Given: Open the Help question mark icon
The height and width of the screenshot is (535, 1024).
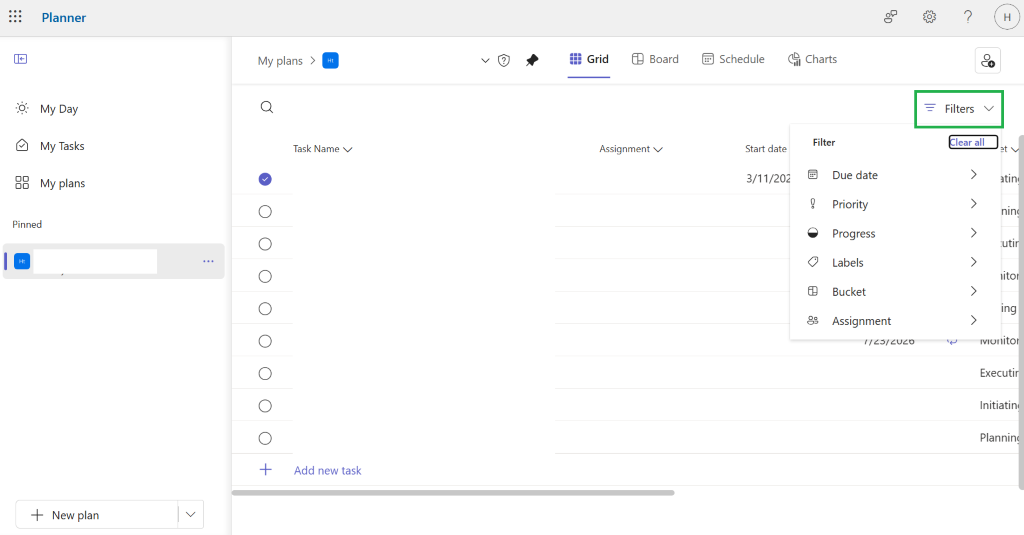Looking at the screenshot, I should click(x=968, y=17).
